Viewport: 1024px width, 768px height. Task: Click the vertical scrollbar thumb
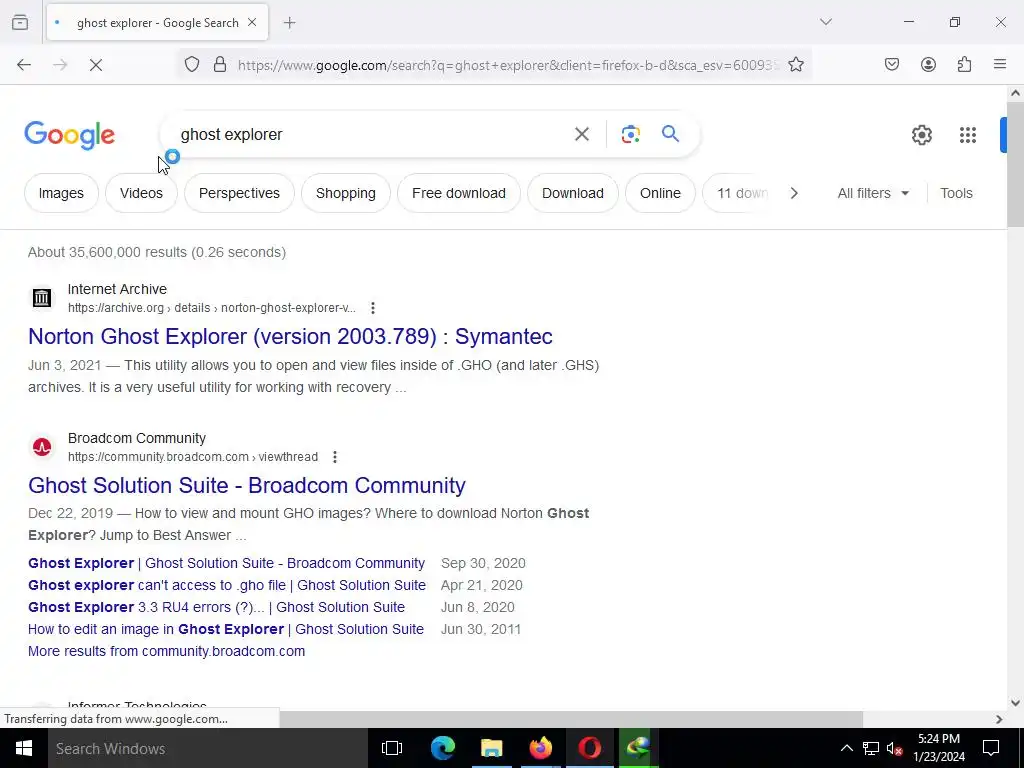(1015, 165)
